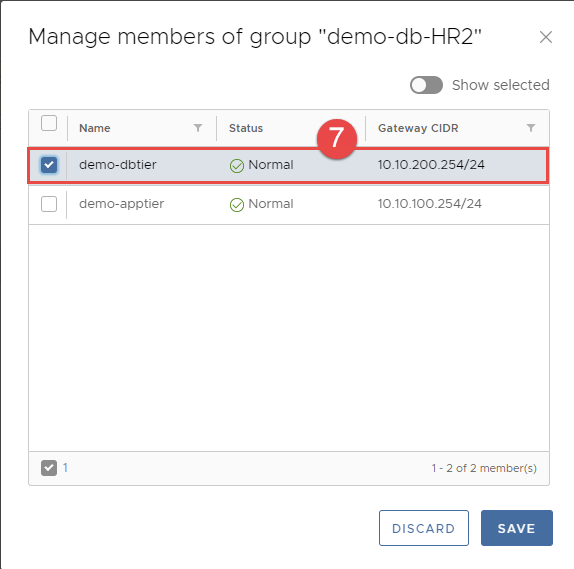574x569 pixels.
Task: Select the demo-apptier row name
Action: (x=122, y=204)
